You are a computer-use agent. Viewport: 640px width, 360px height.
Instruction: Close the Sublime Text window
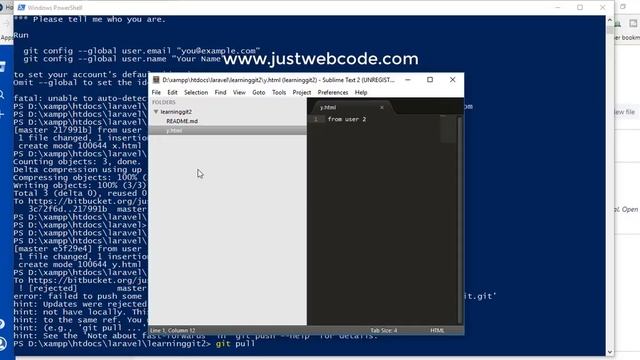[x=452, y=80]
